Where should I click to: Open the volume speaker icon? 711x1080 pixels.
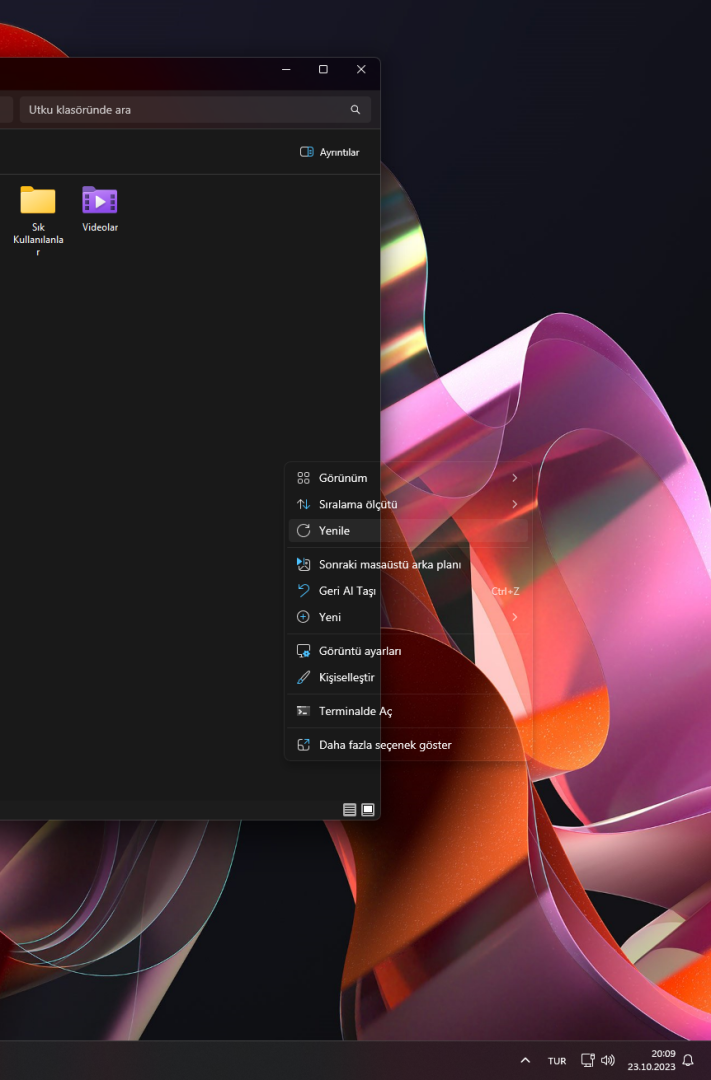click(x=608, y=1061)
